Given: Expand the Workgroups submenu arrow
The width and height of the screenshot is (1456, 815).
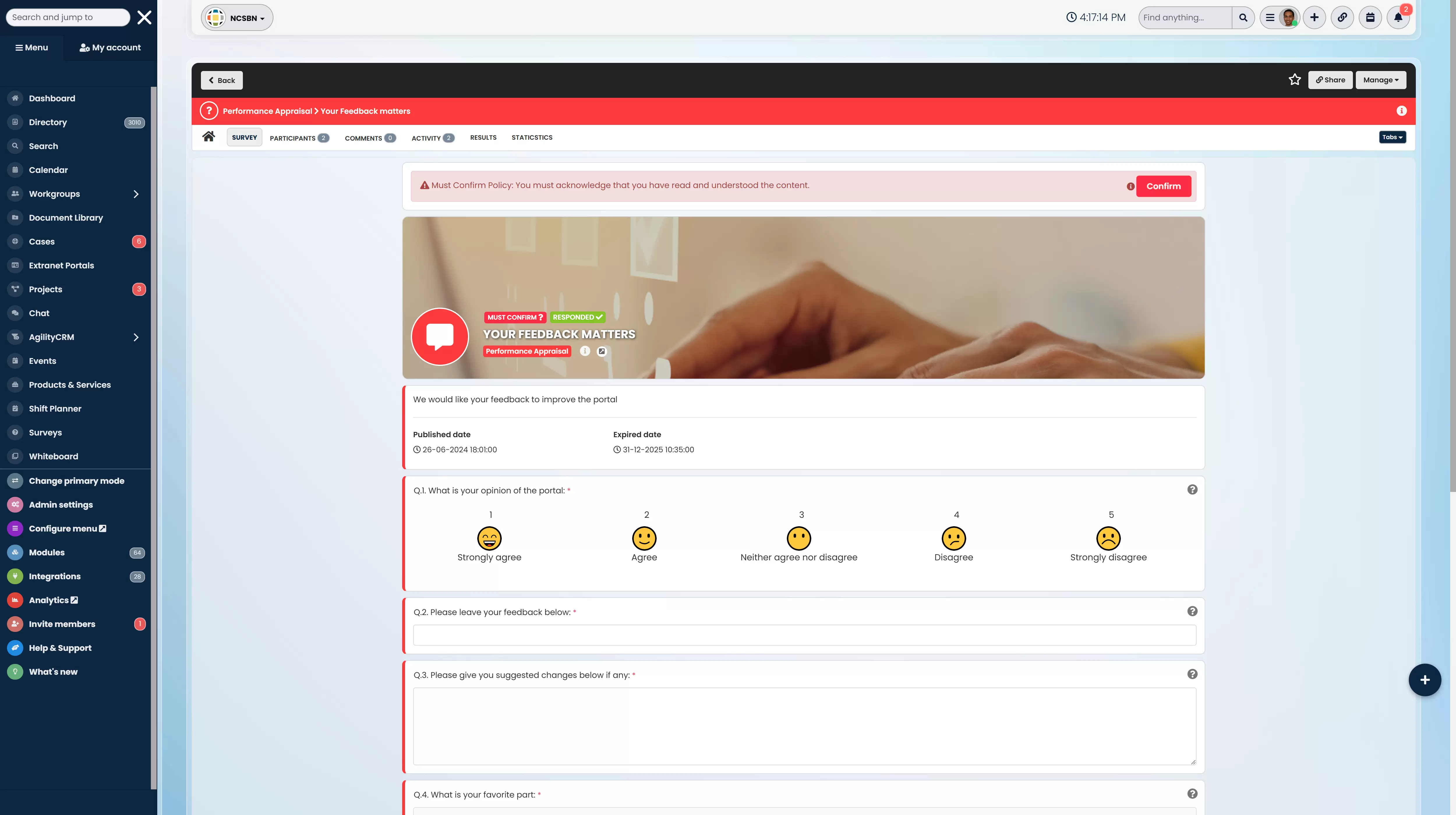Looking at the screenshot, I should pyautogui.click(x=136, y=194).
